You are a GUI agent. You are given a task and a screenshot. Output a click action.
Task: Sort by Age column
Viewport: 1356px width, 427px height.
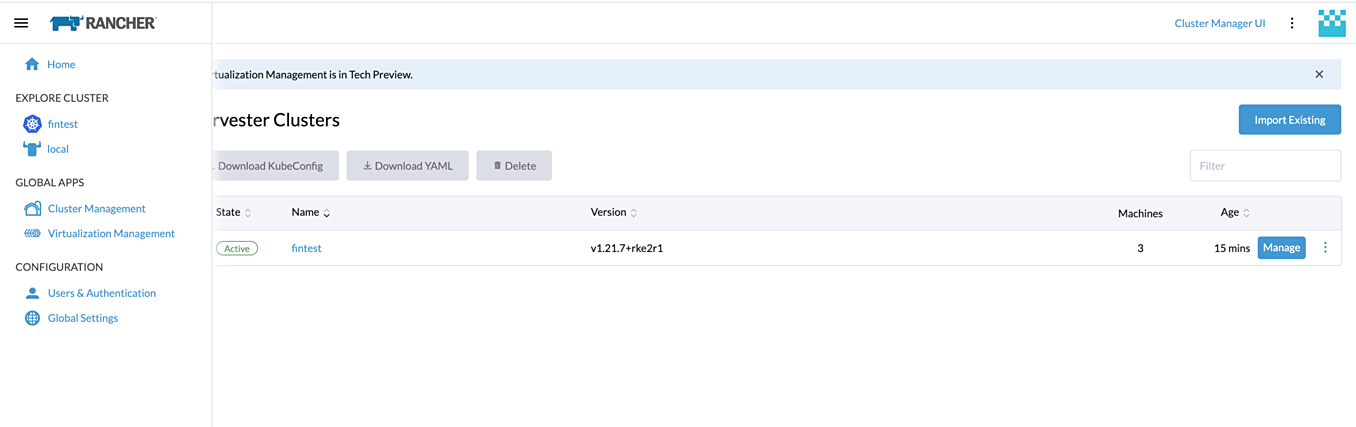[1235, 212]
